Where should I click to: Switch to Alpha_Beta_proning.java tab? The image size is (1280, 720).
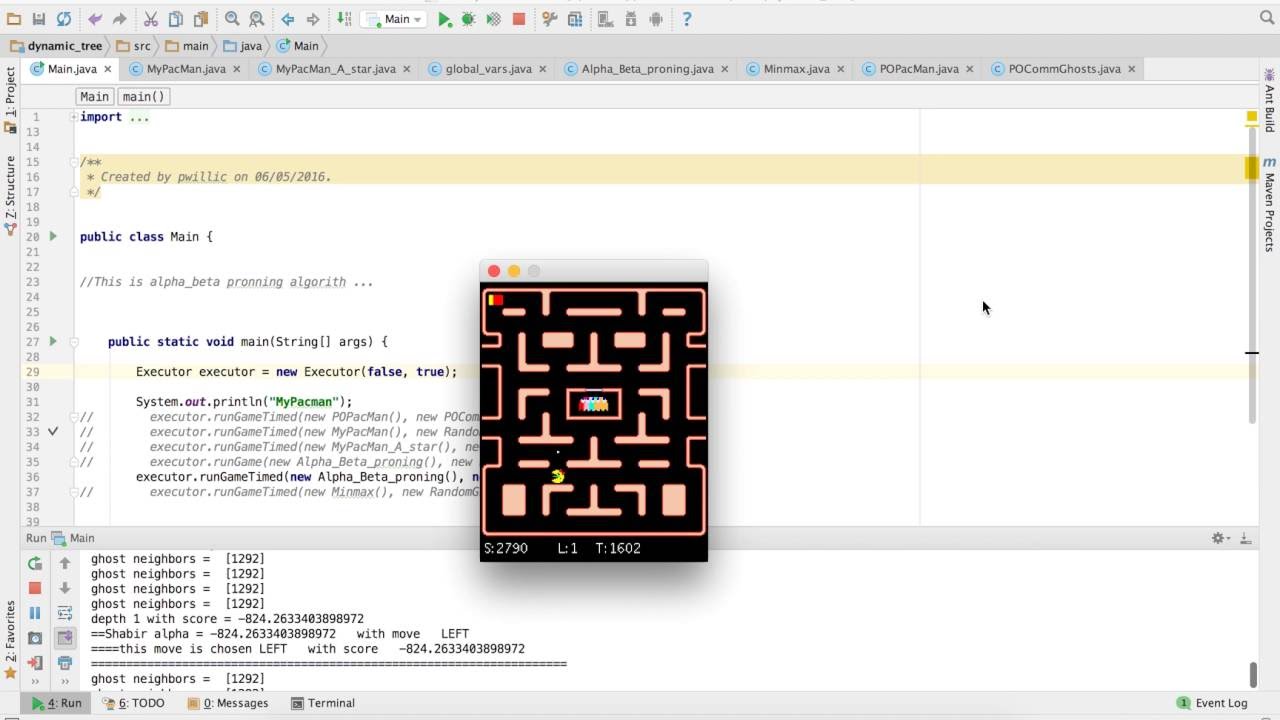pos(647,69)
